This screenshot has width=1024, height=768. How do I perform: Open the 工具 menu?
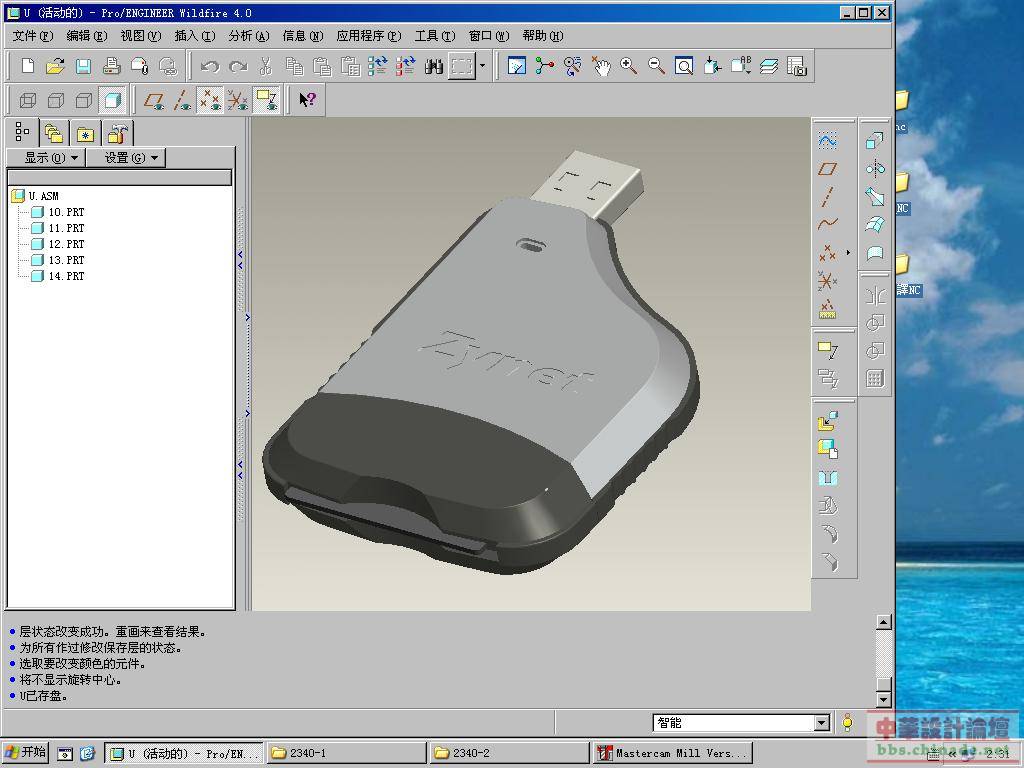pos(435,36)
